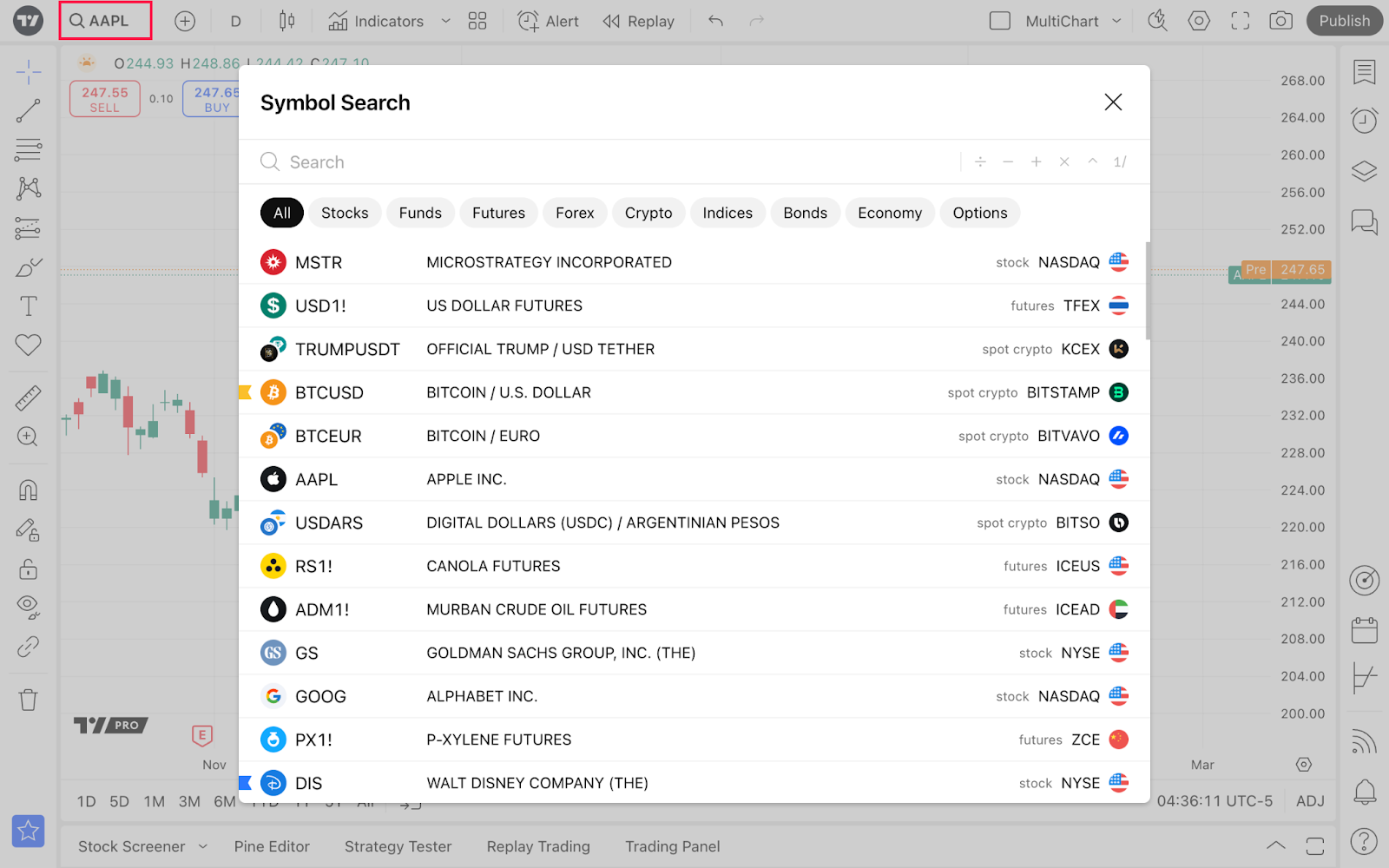The width and height of the screenshot is (1389, 868).
Task: Select the Forex filter tab
Action: coord(575,213)
